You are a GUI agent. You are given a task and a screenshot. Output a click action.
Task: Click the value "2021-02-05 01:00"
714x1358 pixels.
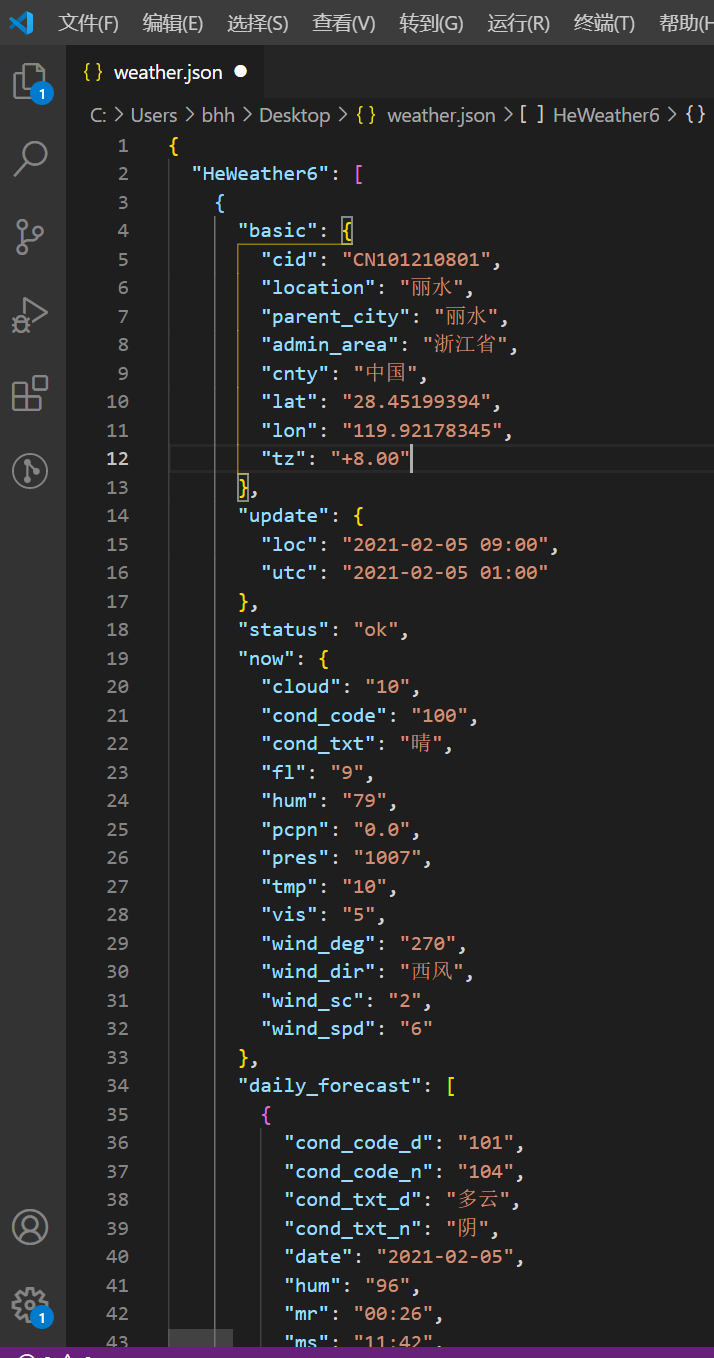point(445,572)
